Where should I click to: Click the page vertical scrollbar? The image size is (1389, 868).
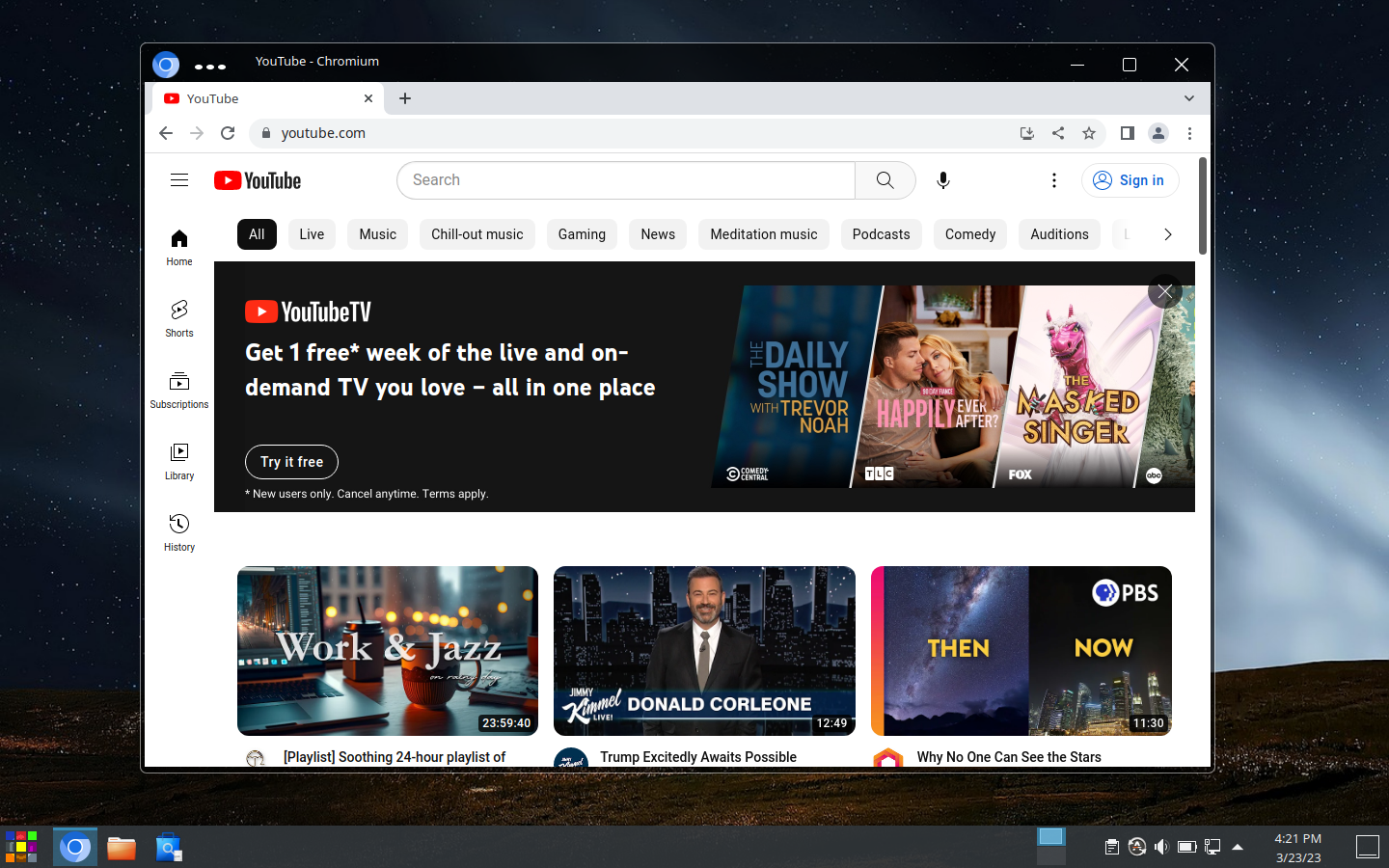click(x=1203, y=204)
